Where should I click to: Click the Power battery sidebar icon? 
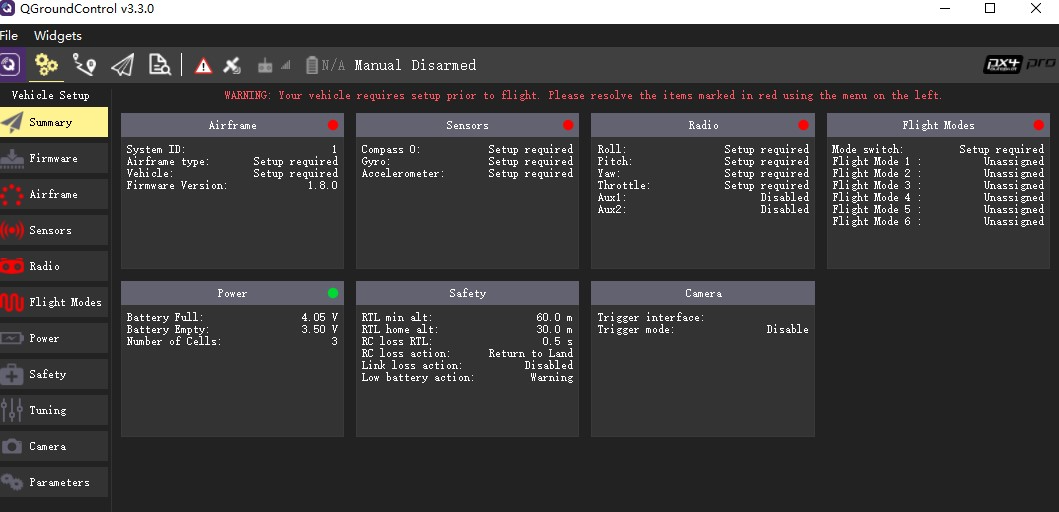[11, 338]
